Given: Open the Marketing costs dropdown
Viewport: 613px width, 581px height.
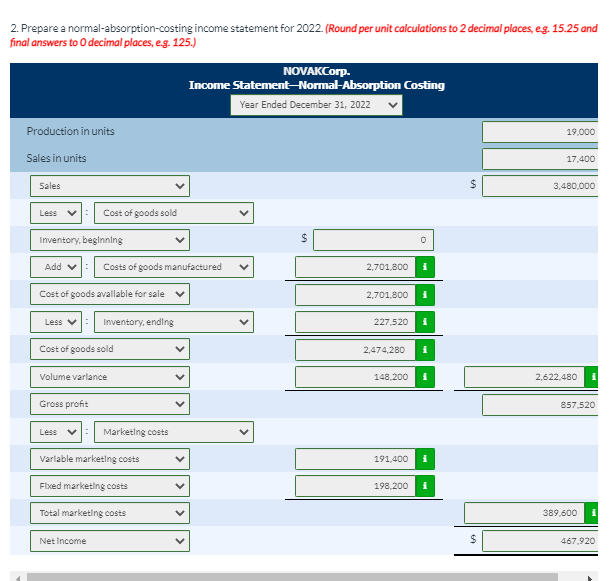Looking at the screenshot, I should tap(174, 432).
